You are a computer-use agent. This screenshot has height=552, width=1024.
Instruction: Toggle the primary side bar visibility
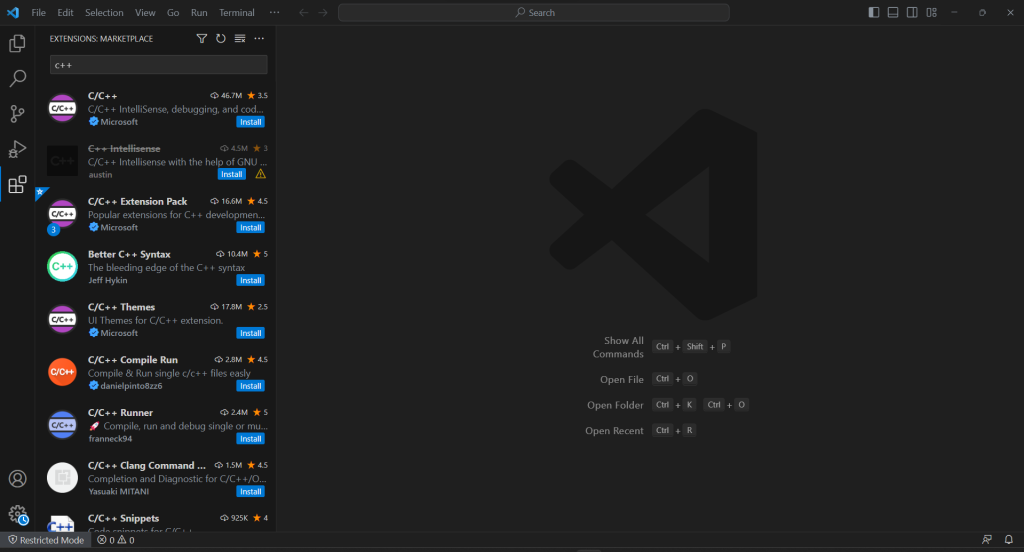point(874,12)
